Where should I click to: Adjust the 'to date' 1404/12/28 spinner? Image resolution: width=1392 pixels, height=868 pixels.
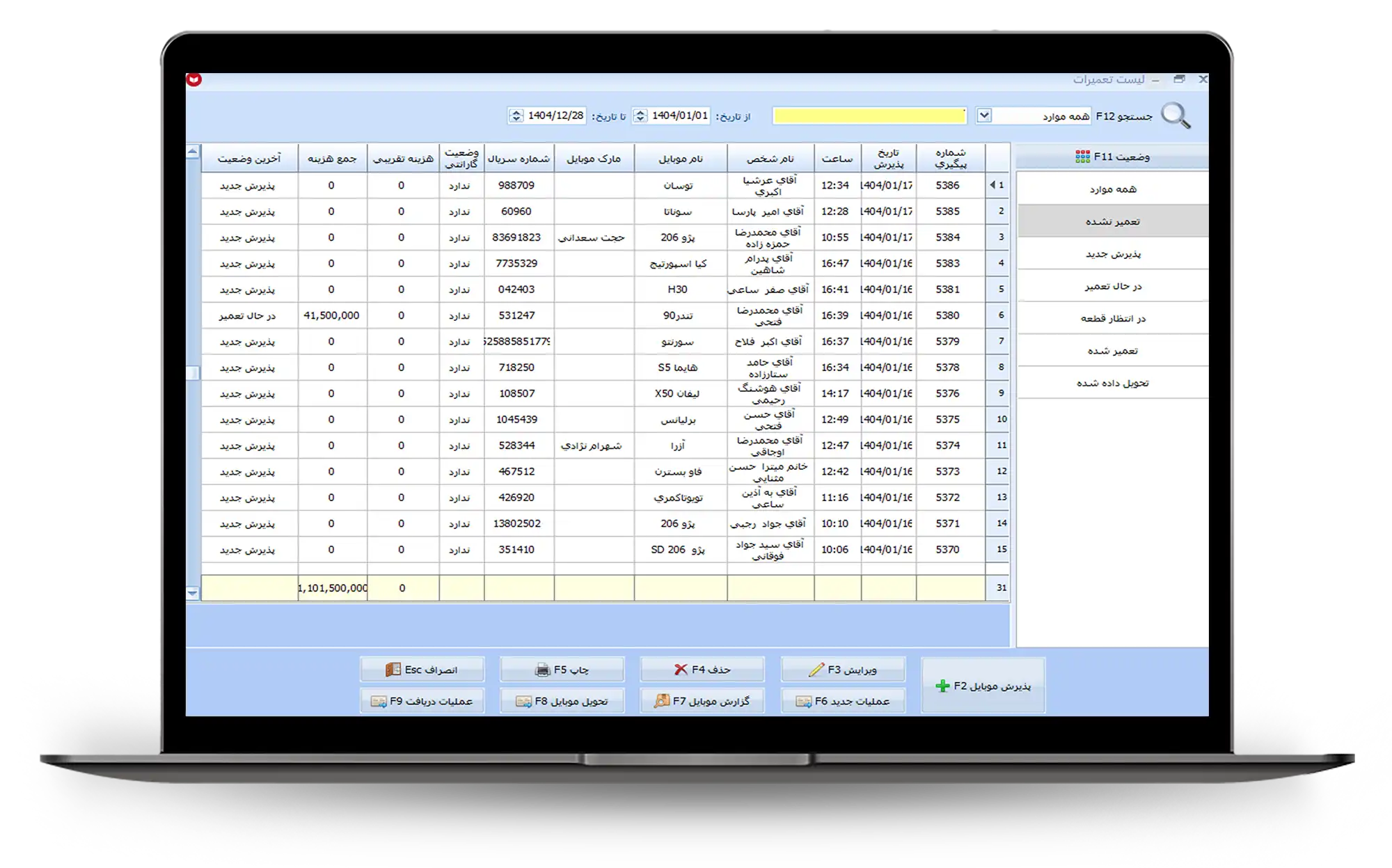pos(516,116)
